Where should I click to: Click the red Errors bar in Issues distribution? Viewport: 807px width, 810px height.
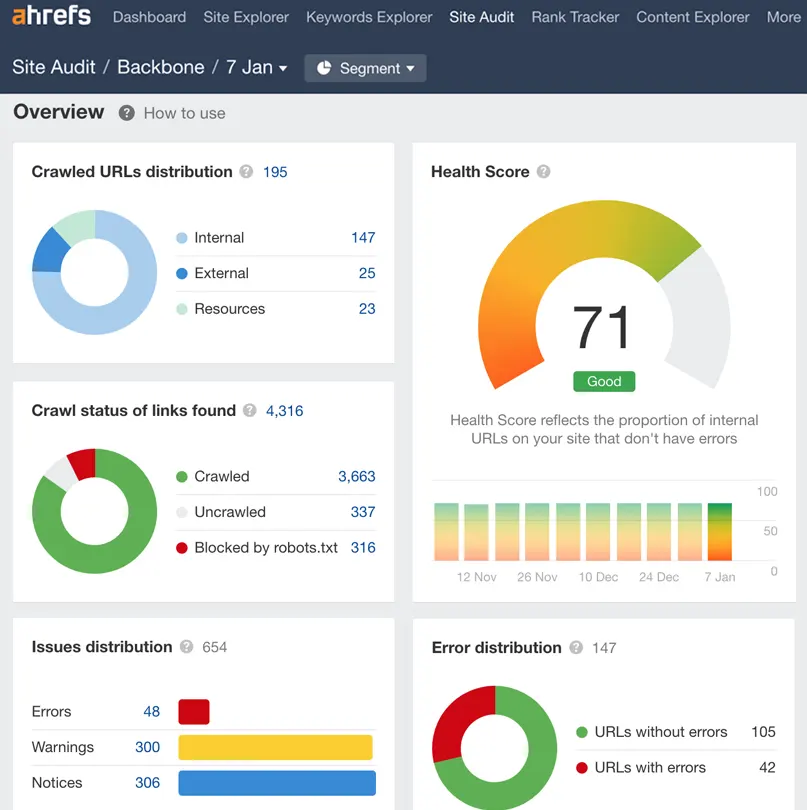click(194, 712)
